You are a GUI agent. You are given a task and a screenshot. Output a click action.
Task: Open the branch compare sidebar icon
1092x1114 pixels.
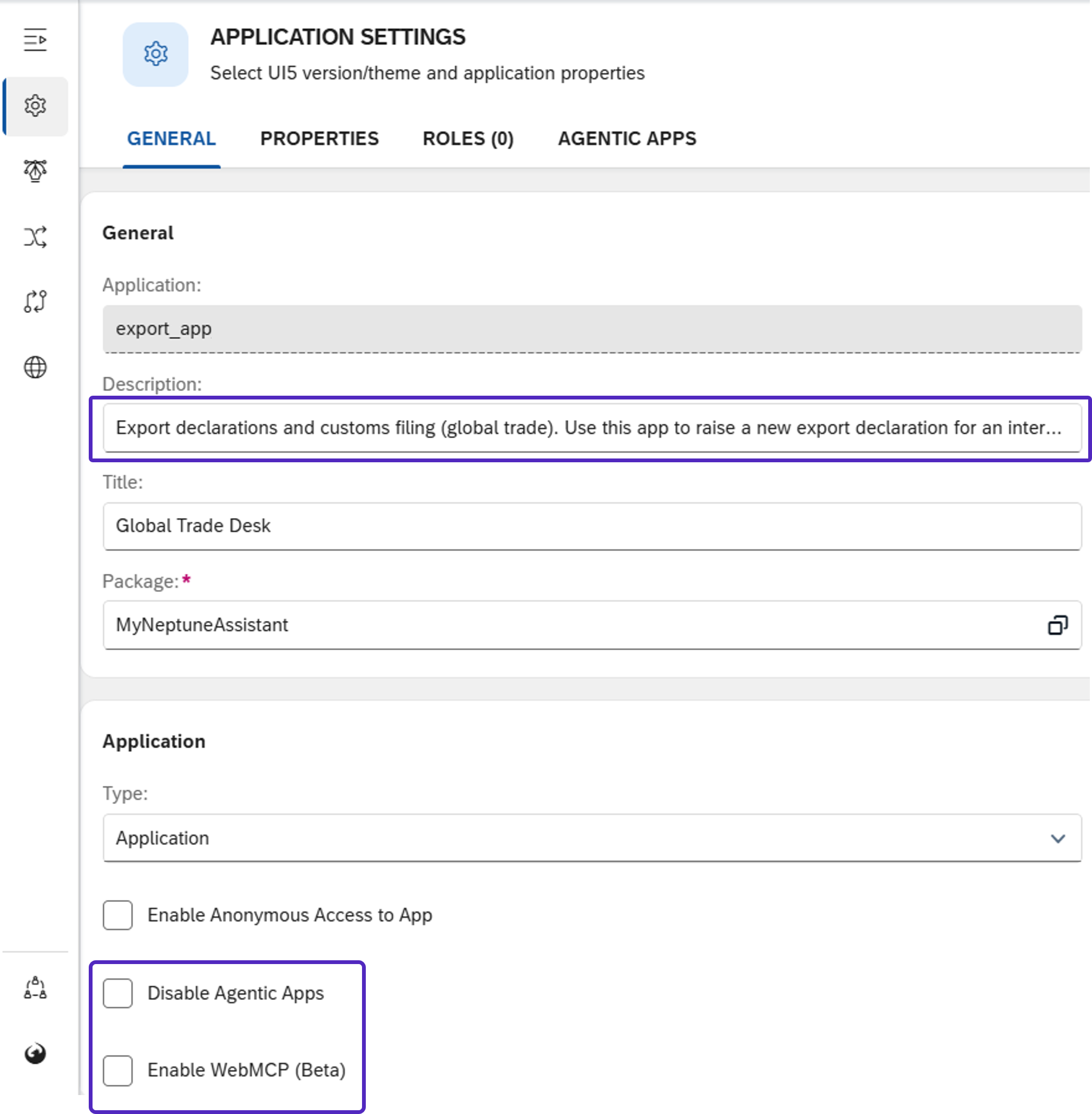(35, 302)
